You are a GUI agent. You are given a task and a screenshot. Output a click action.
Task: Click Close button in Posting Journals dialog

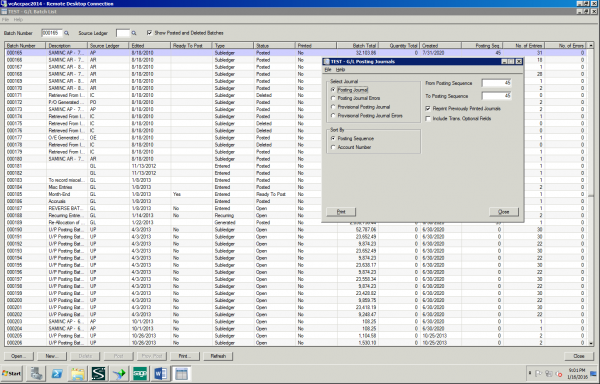(x=504, y=212)
